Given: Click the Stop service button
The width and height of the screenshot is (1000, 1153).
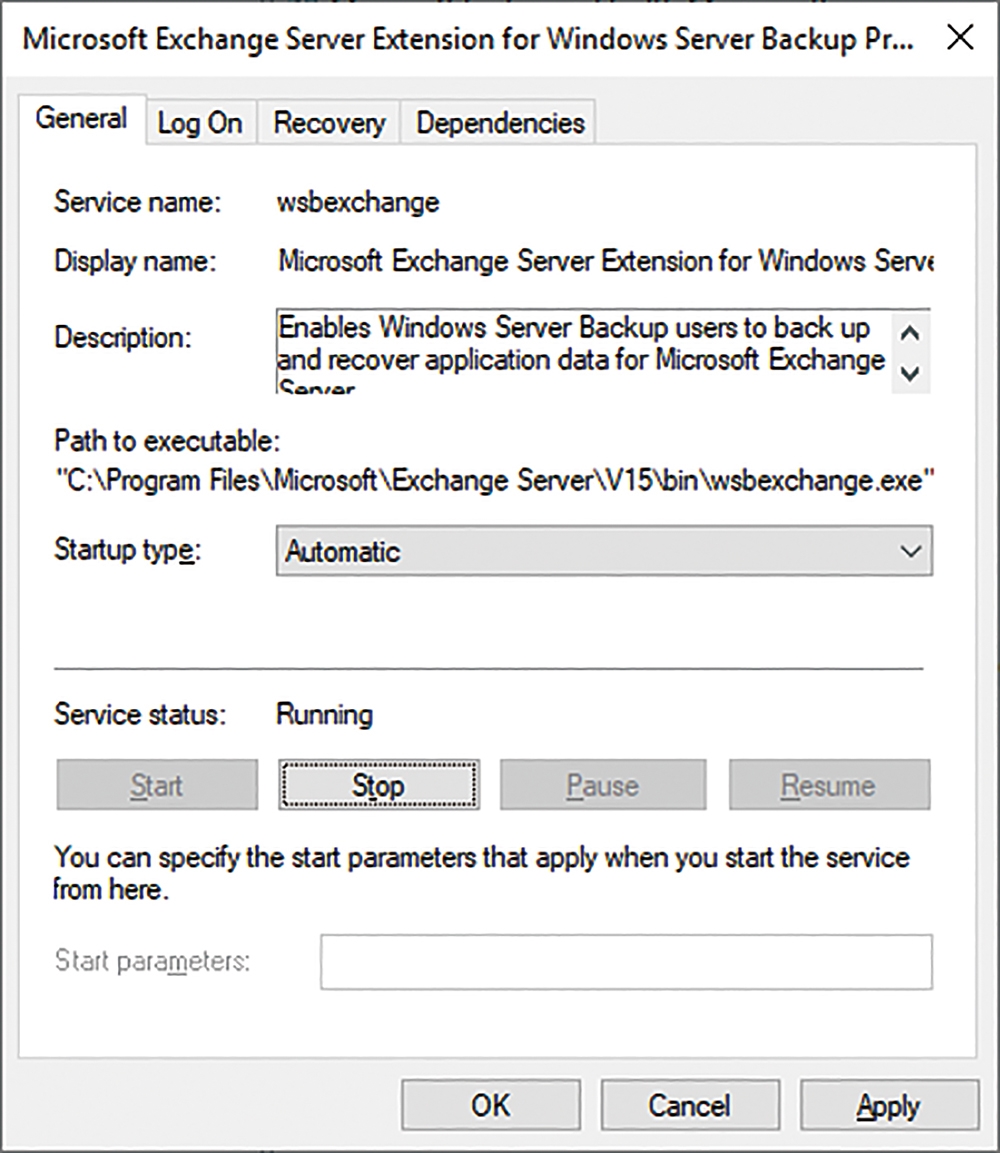Looking at the screenshot, I should coord(379,785).
